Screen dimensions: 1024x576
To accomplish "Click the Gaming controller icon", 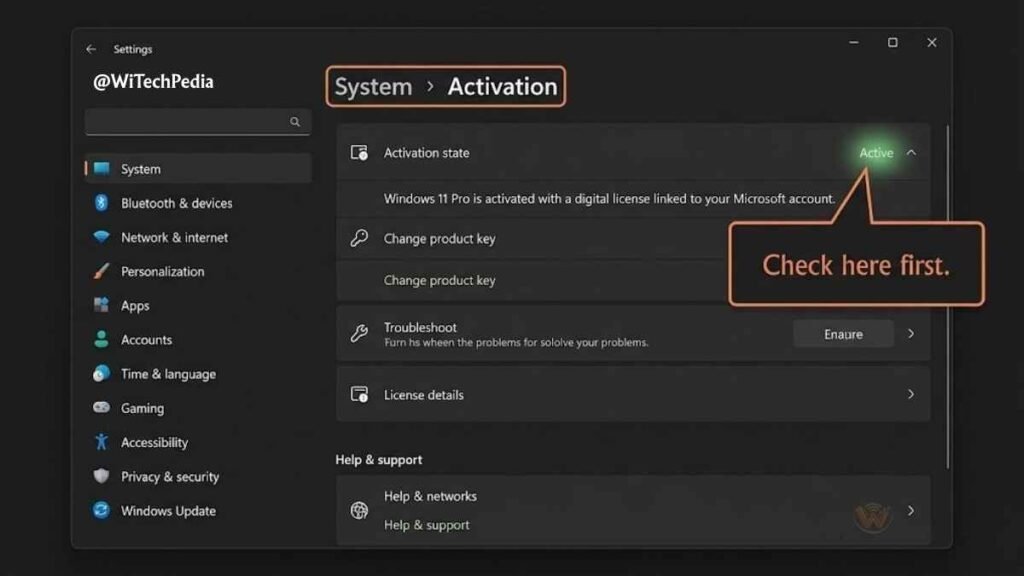I will click(x=101, y=408).
